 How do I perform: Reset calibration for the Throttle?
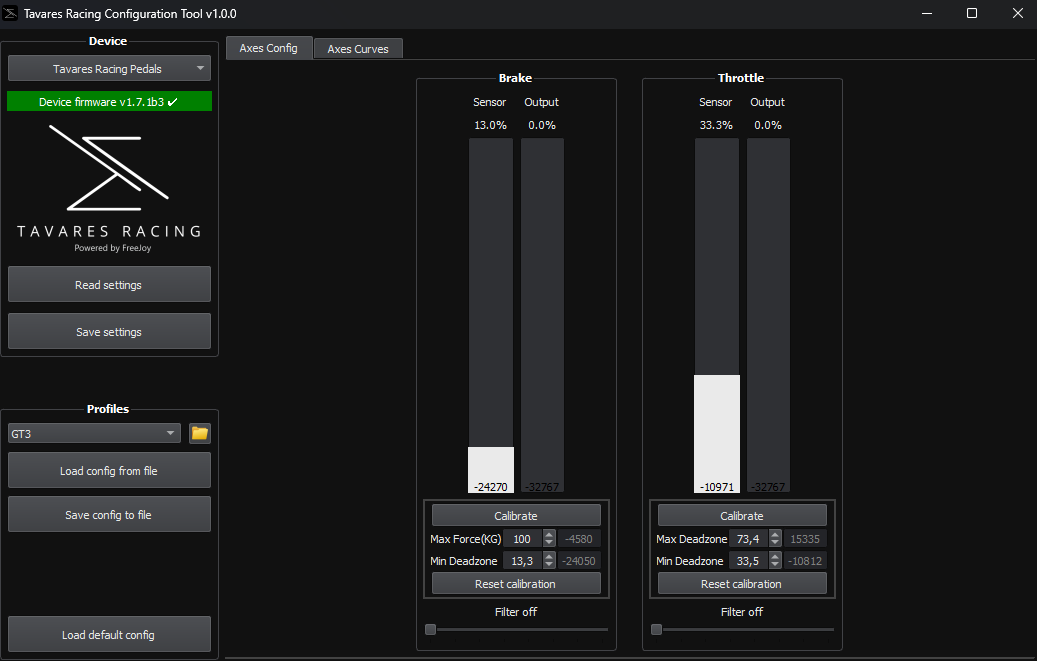742,584
